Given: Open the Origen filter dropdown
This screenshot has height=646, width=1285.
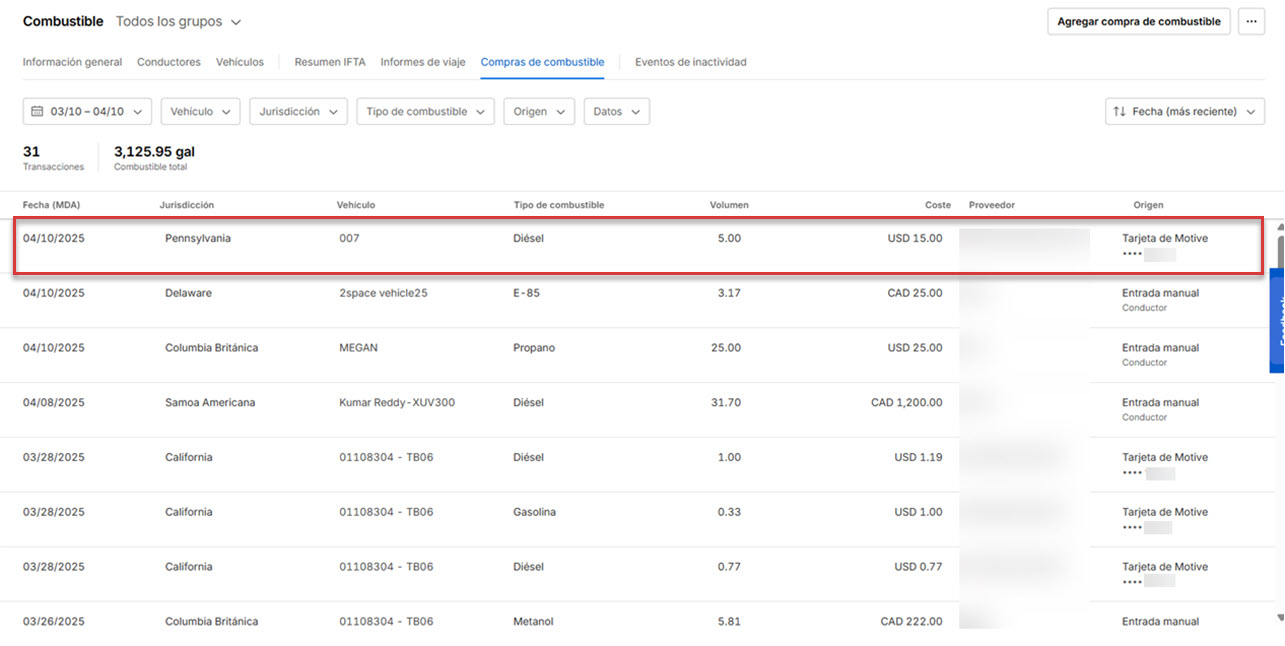Looking at the screenshot, I should (x=539, y=111).
